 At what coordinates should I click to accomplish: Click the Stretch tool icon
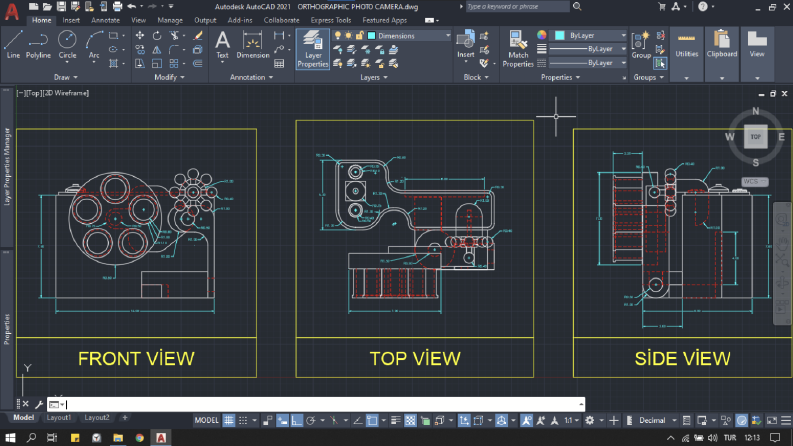(140, 64)
